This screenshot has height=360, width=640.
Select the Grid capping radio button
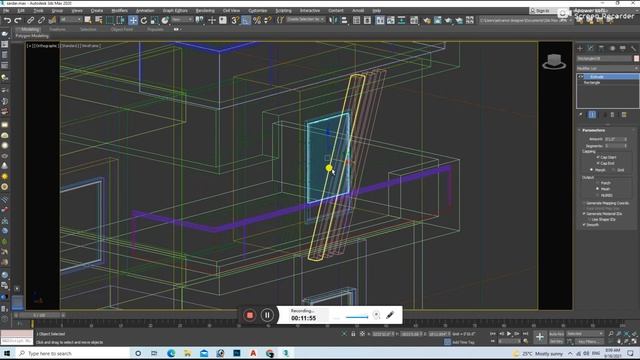(x=613, y=170)
